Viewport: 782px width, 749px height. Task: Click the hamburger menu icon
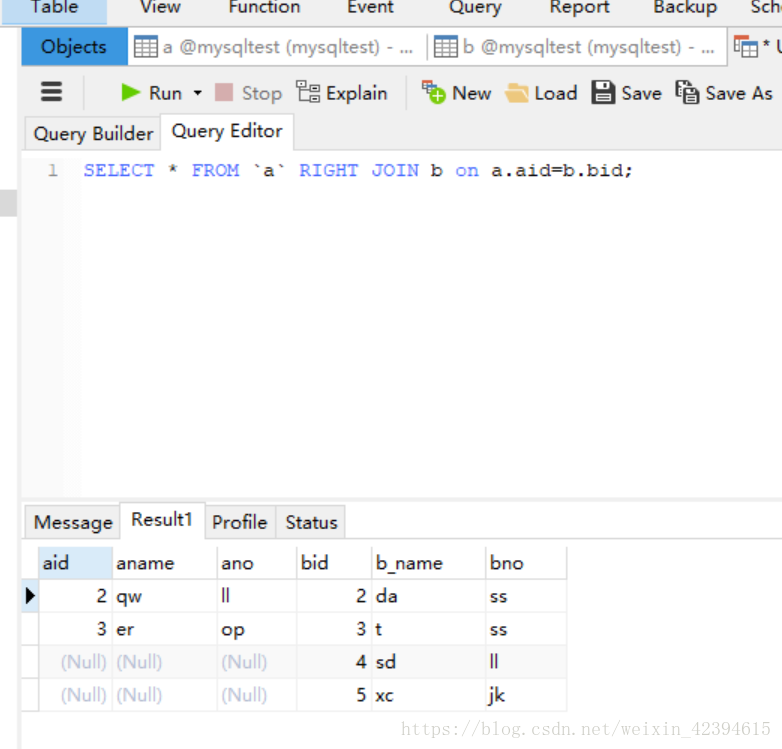tap(51, 92)
